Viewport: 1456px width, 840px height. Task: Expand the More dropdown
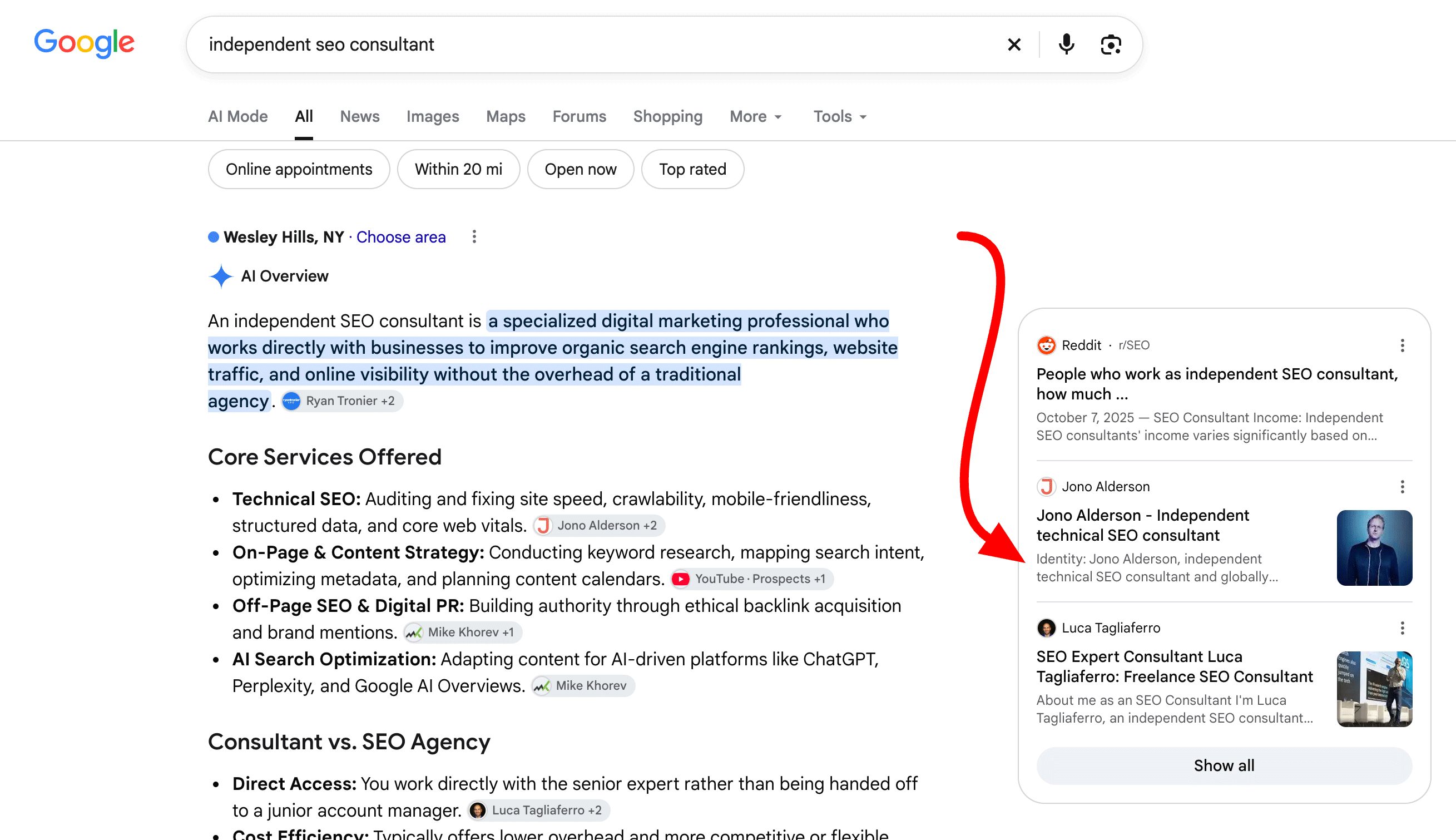click(x=755, y=116)
